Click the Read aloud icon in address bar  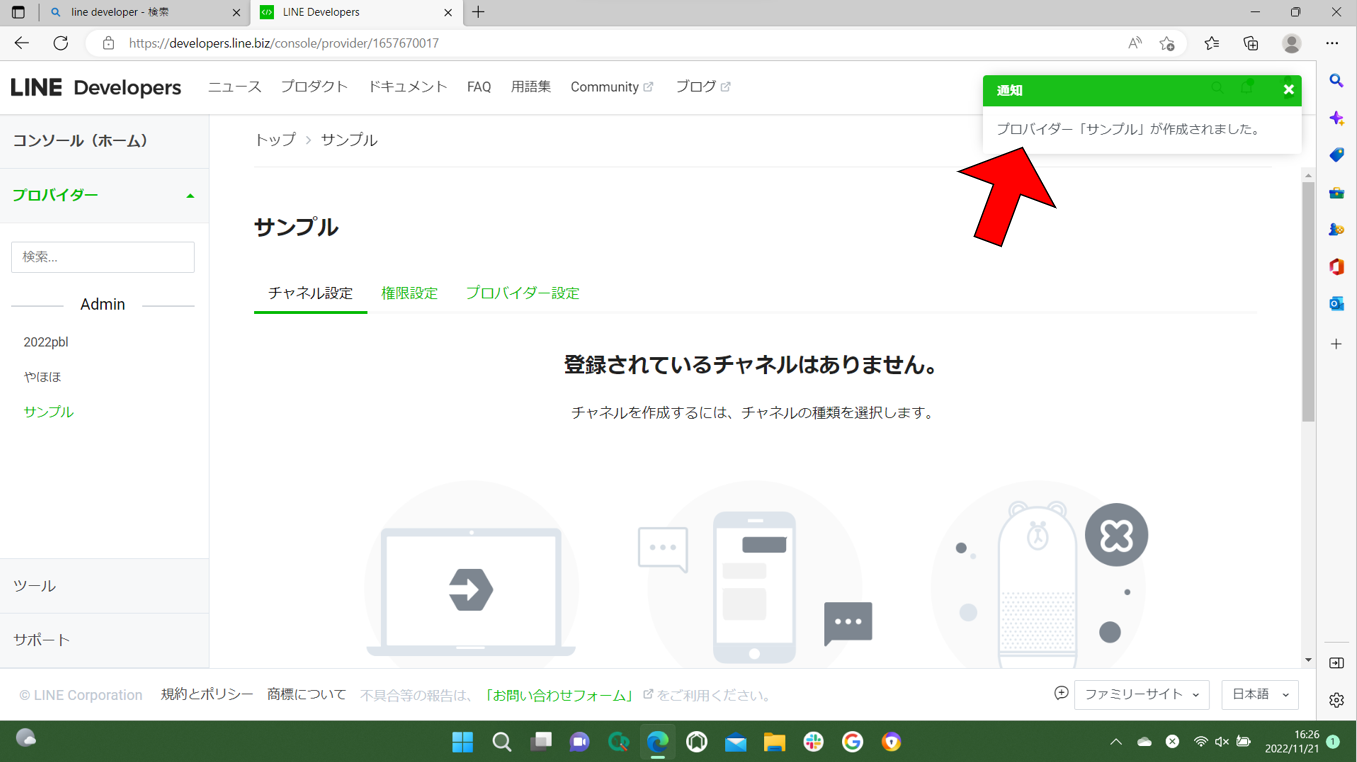tap(1134, 43)
